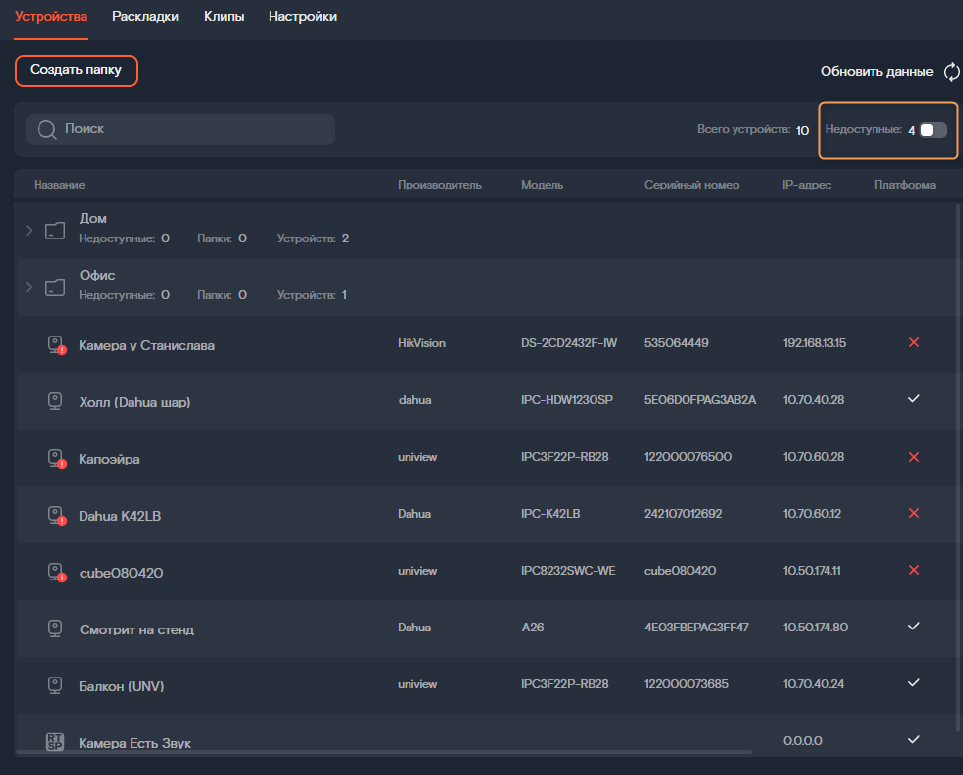
Task: Click camera icon for Балкон (UNV)
Action: click(55, 685)
